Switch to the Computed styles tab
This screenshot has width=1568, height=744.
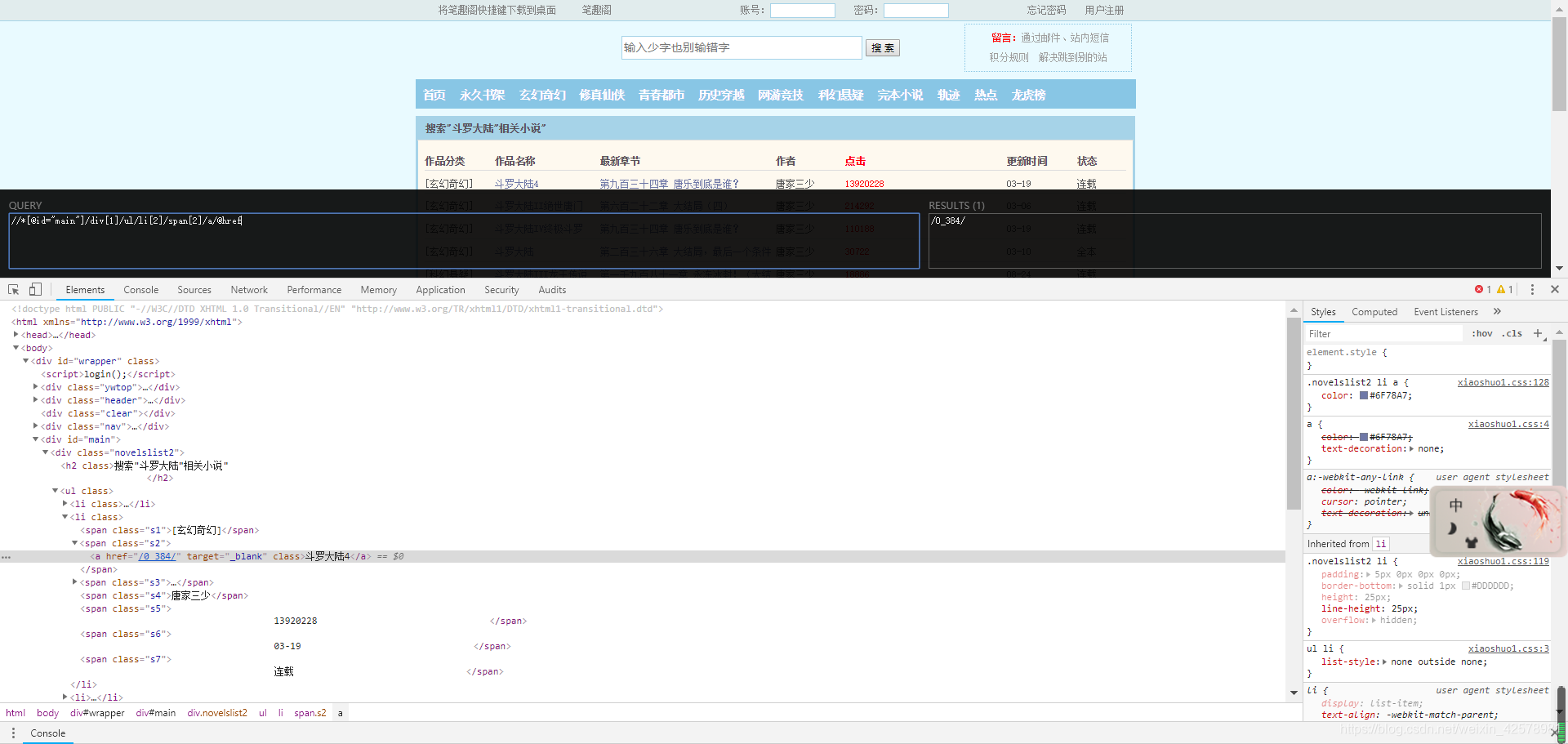coord(1374,312)
